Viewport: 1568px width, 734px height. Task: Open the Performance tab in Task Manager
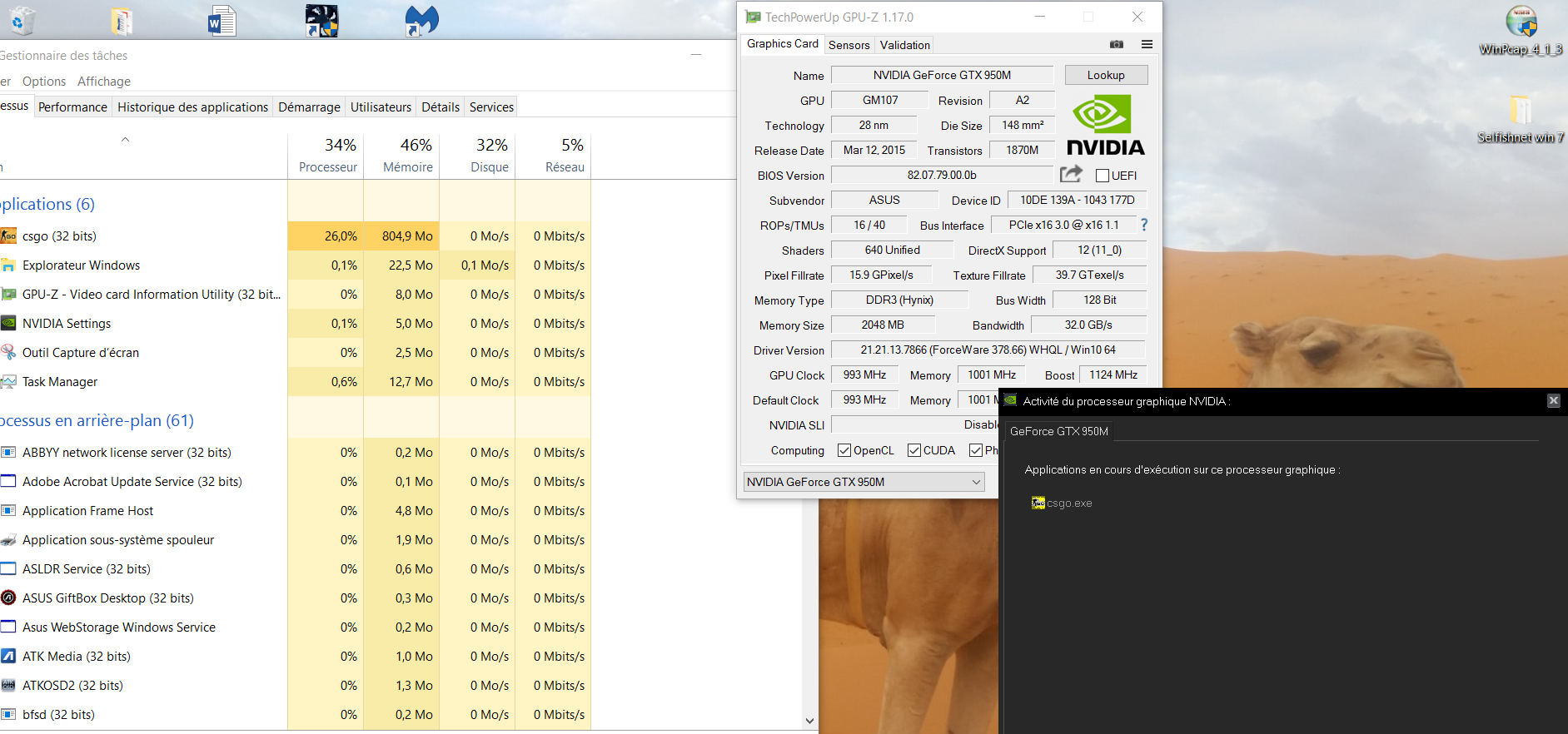(72, 107)
